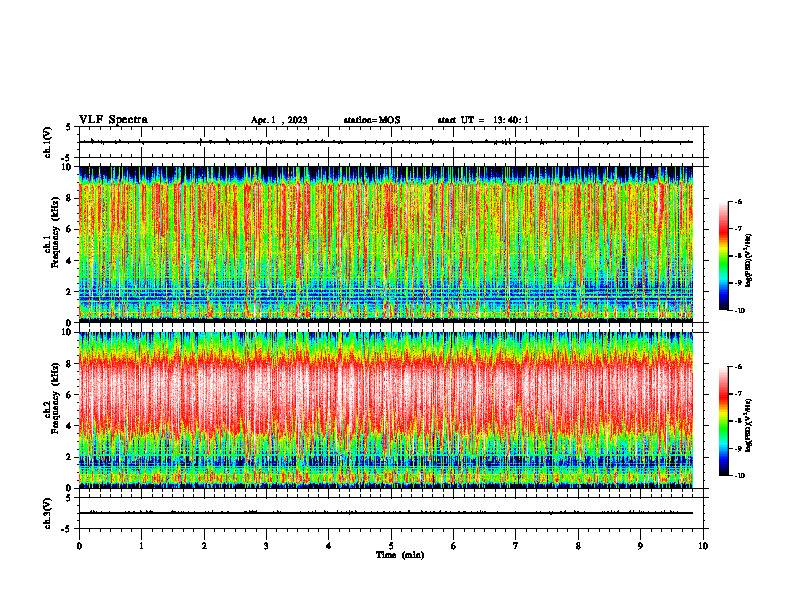Click the ch.1 colorbar log(PSD) label
The width and height of the screenshot is (792, 612).
click(749, 261)
